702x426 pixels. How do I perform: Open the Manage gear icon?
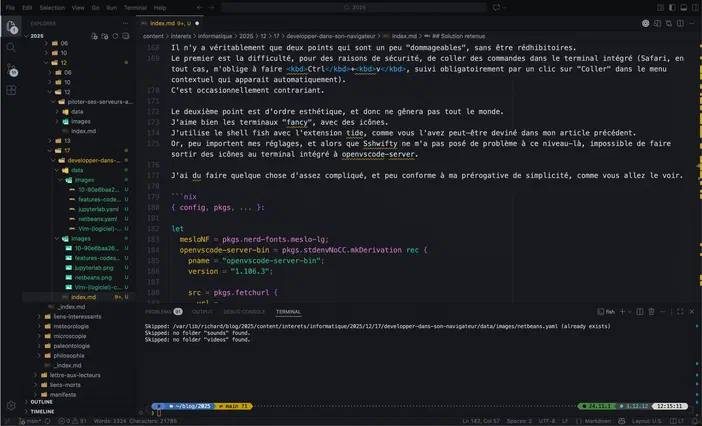11,405
